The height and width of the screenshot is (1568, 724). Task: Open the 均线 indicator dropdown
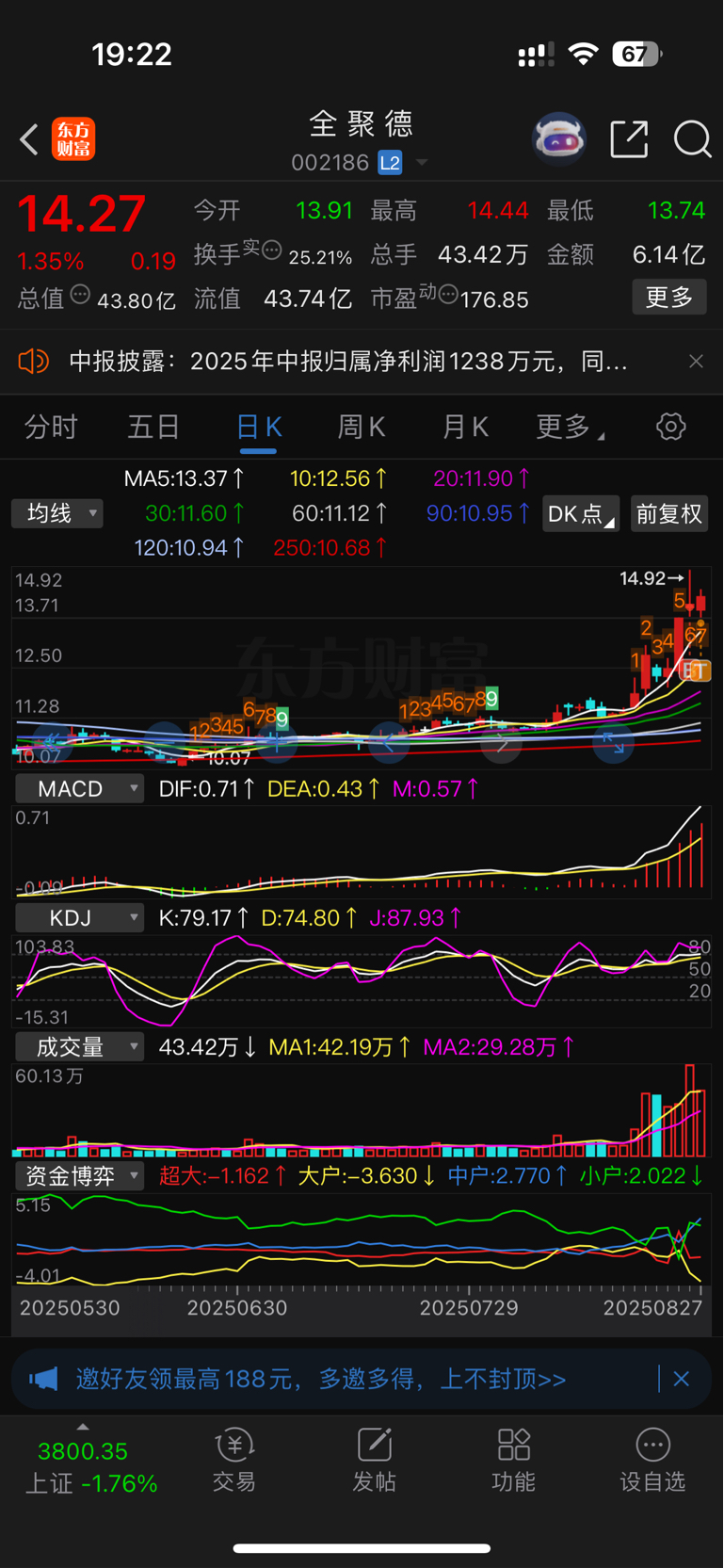tap(57, 513)
